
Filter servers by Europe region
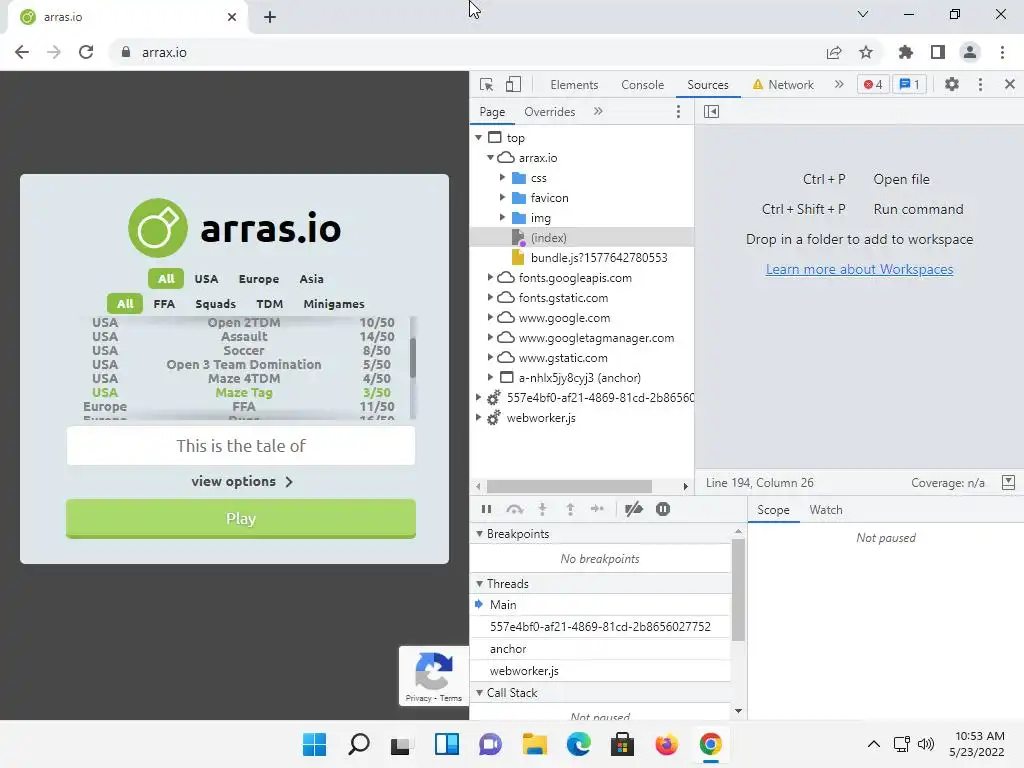pyautogui.click(x=259, y=279)
